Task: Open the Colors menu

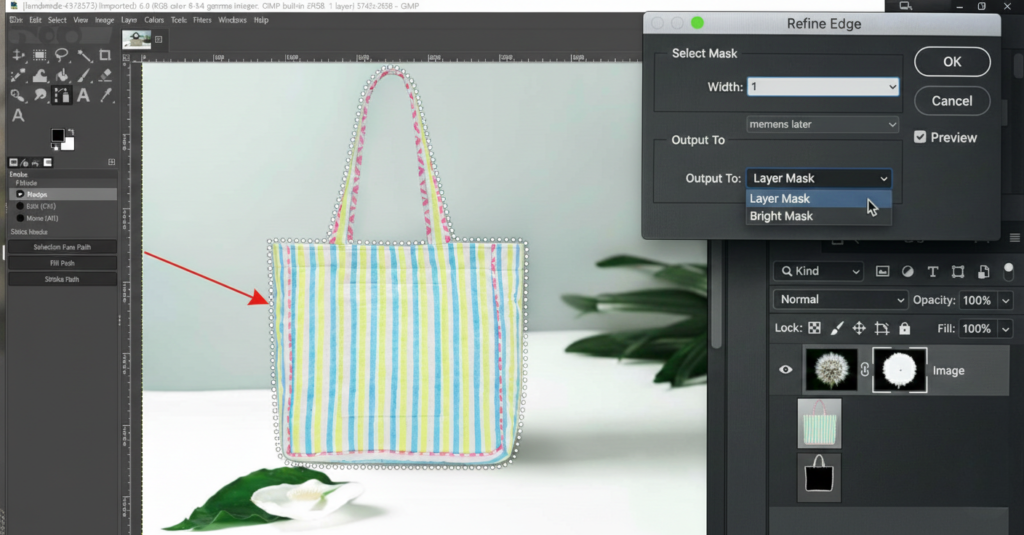Action: pyautogui.click(x=154, y=20)
